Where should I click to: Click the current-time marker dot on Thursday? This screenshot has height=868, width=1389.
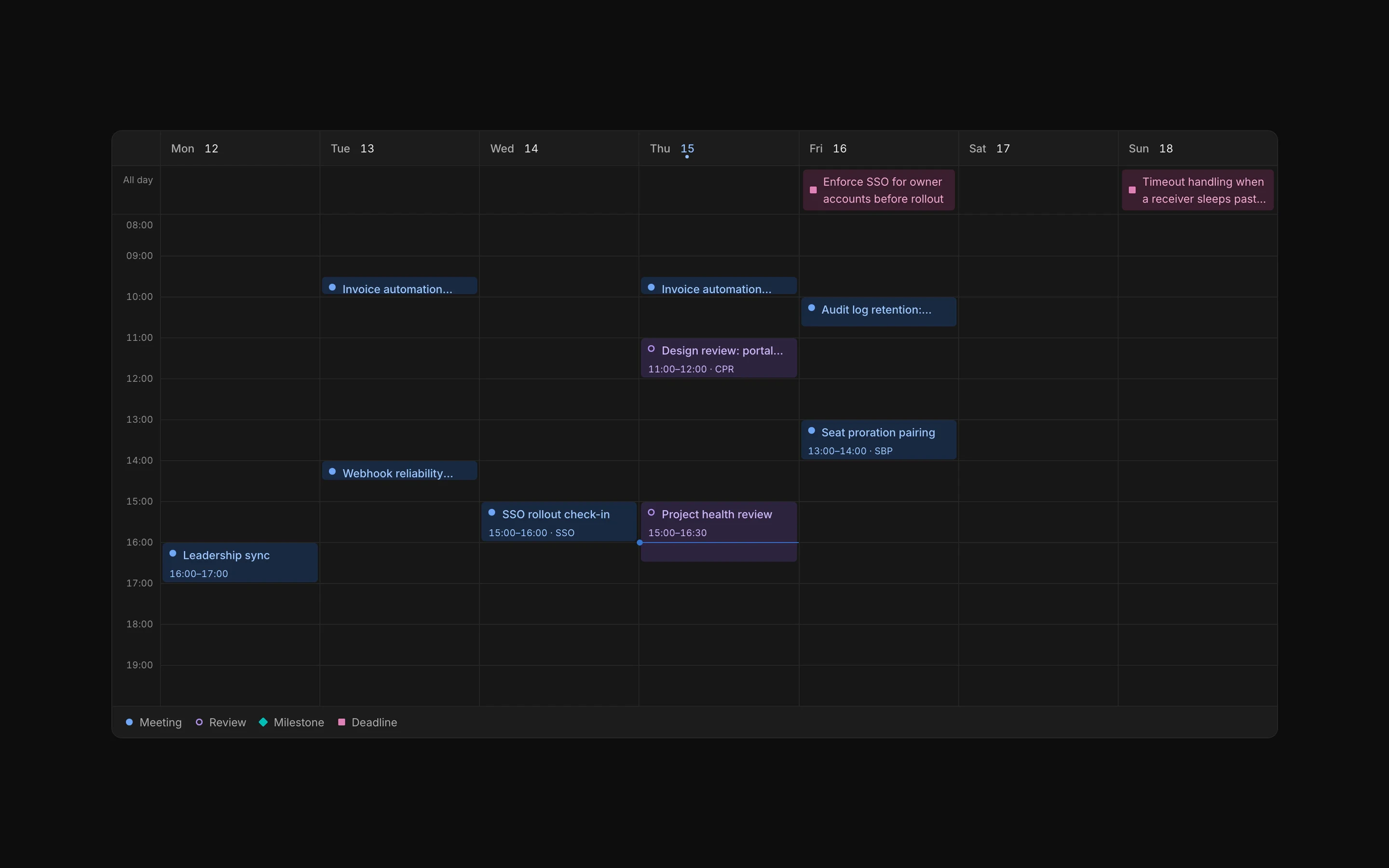tap(640, 542)
